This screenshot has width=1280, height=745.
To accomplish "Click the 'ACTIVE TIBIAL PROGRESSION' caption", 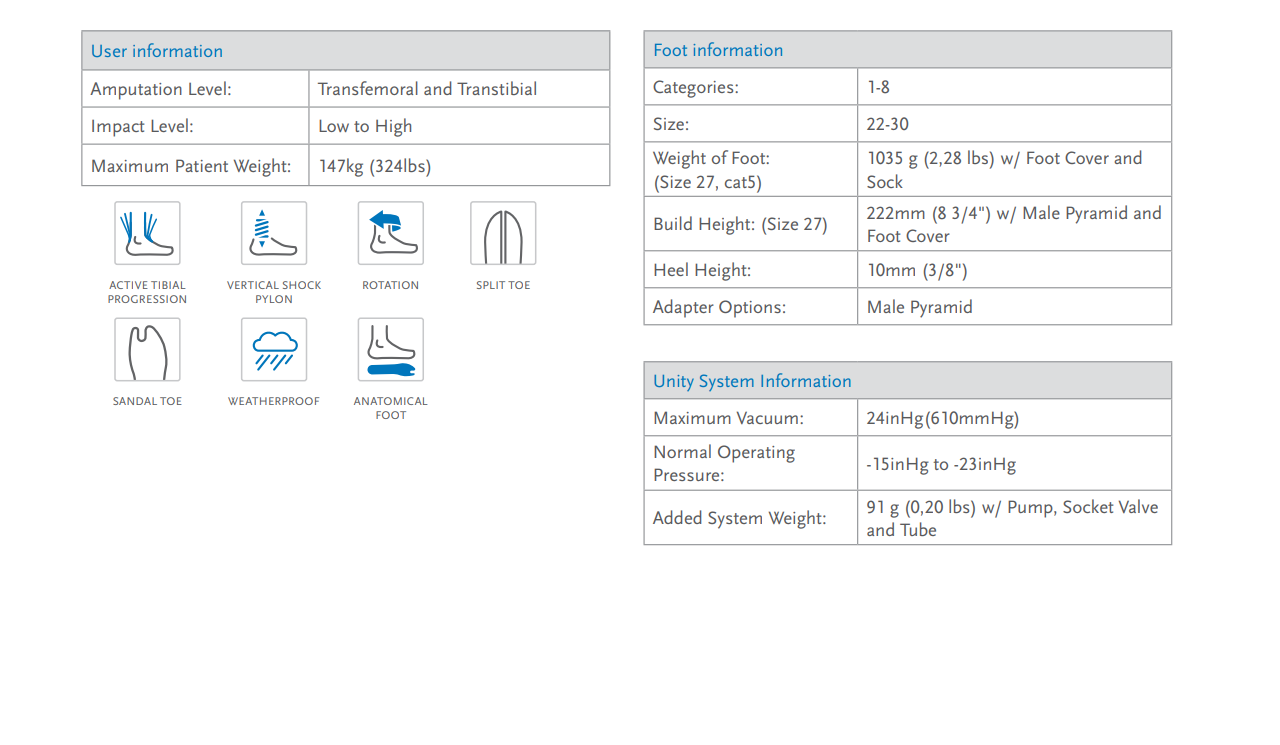I will (147, 292).
